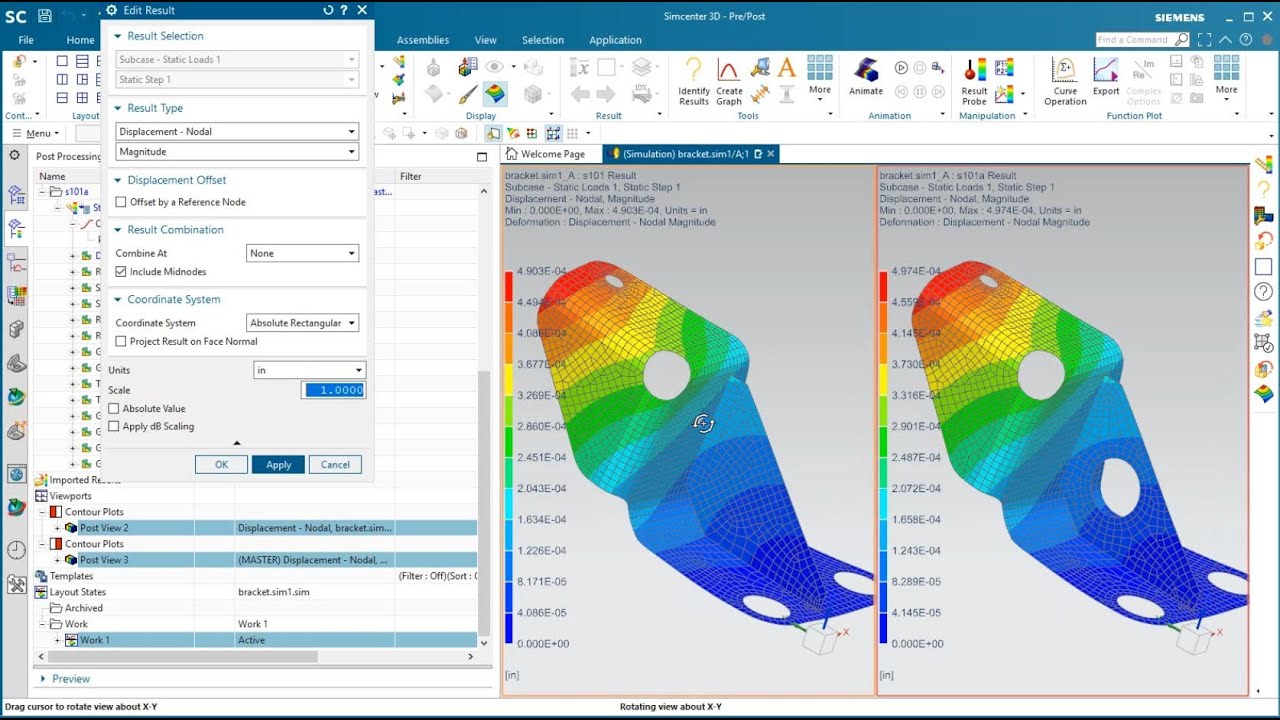
Task: Open Result Probe tool
Action: [x=974, y=81]
